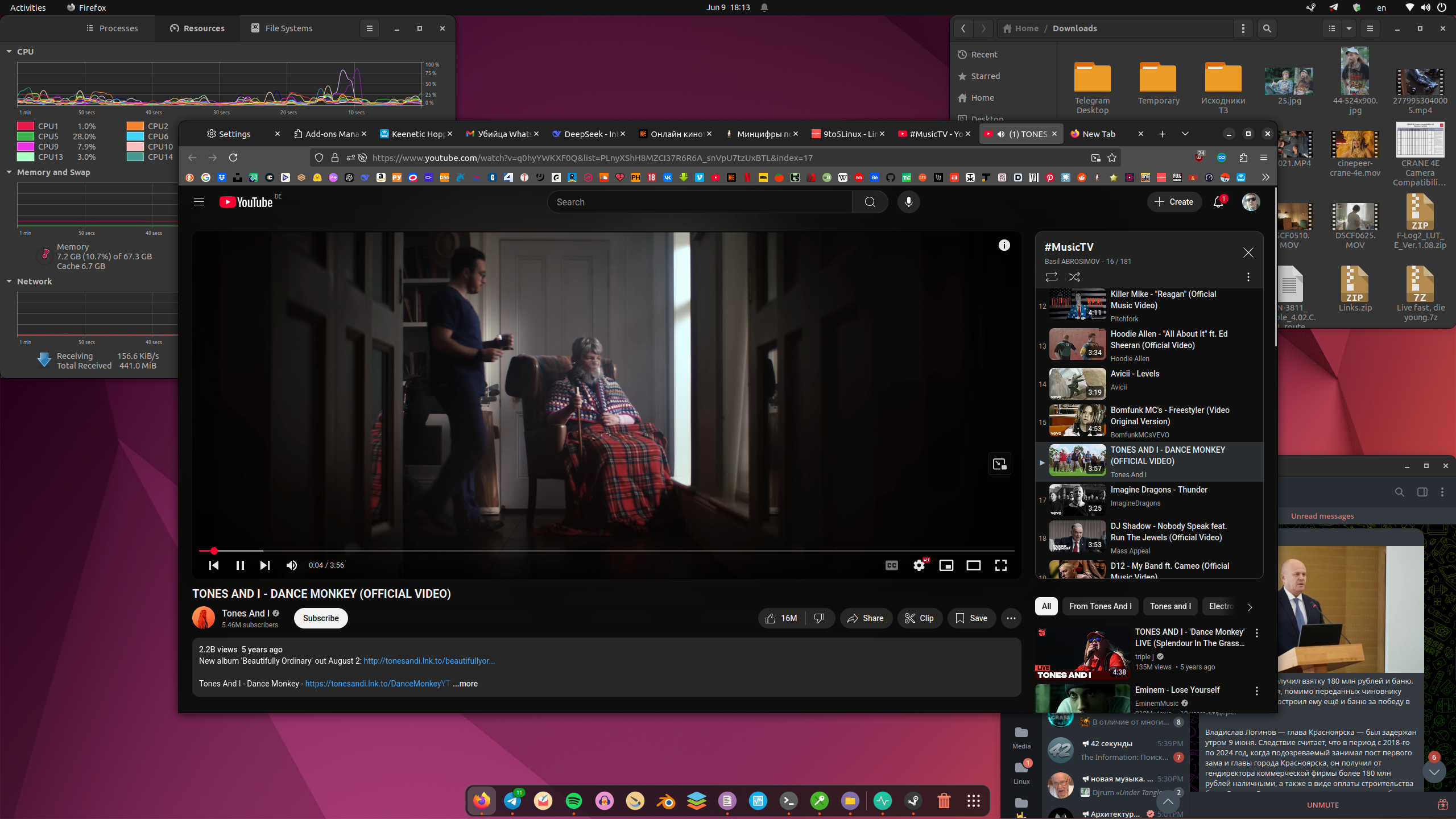
Task: Close the #MusicTV playlist panel
Action: click(x=1248, y=253)
